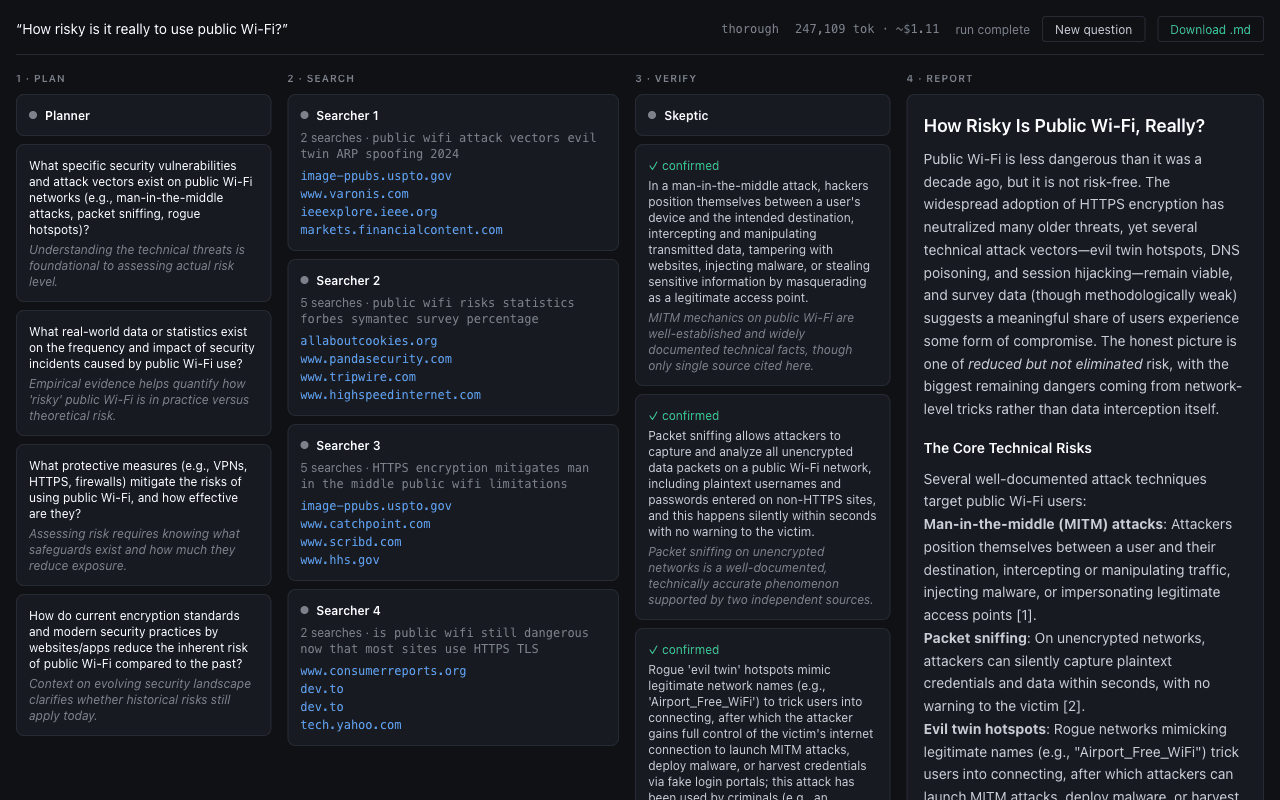Viewport: 1280px width, 800px height.
Task: Click the confirmed checkmark on the man-in-the-middle claim
Action: [x=653, y=166]
